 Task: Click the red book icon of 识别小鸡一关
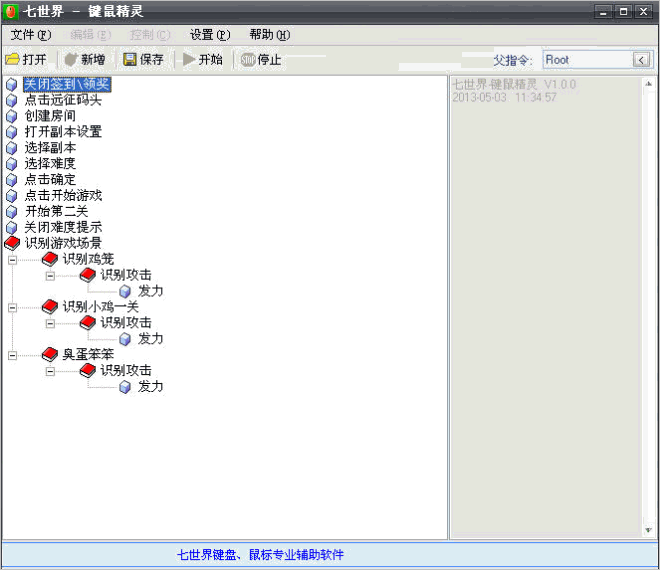click(x=50, y=307)
